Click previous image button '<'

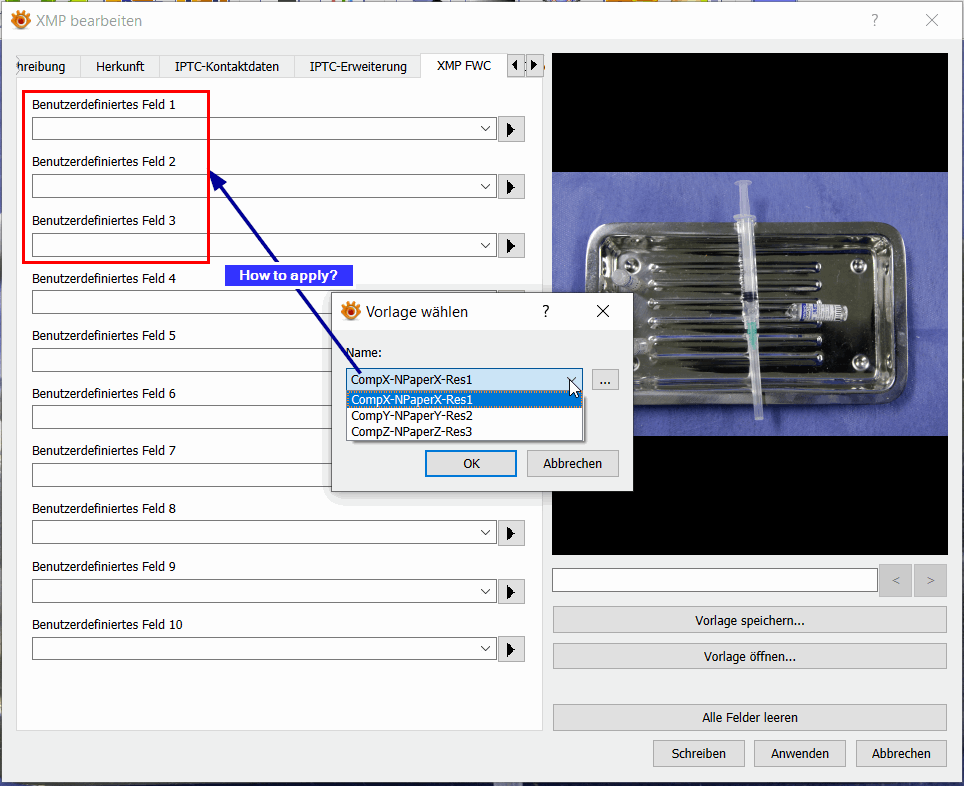click(896, 581)
